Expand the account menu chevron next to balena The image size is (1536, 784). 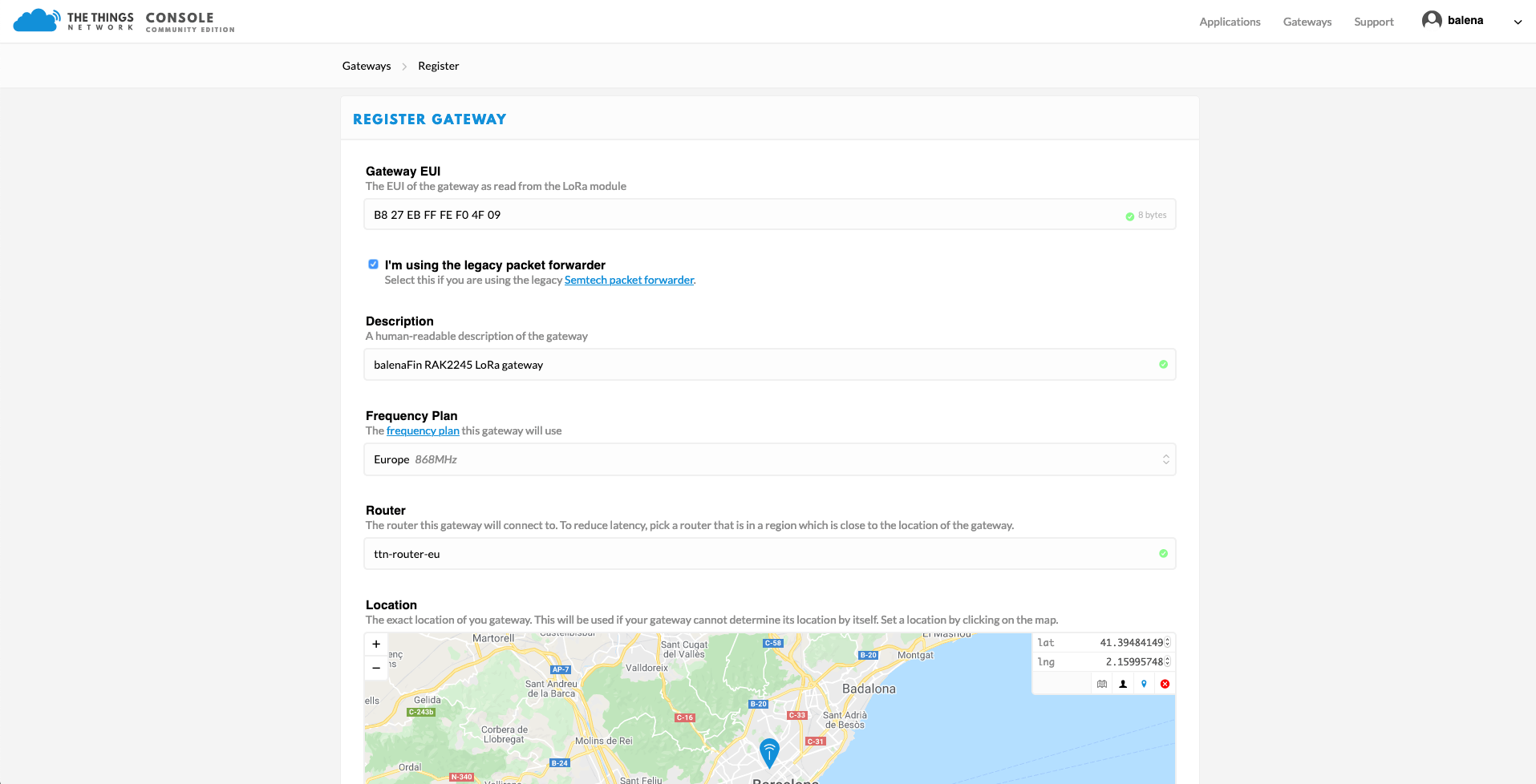(1517, 22)
